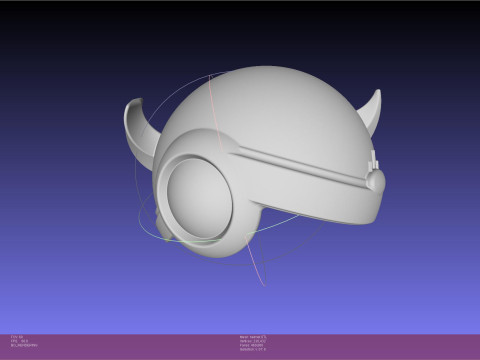
Task: Click the FOV readout in info bar
Action: pos(17,337)
